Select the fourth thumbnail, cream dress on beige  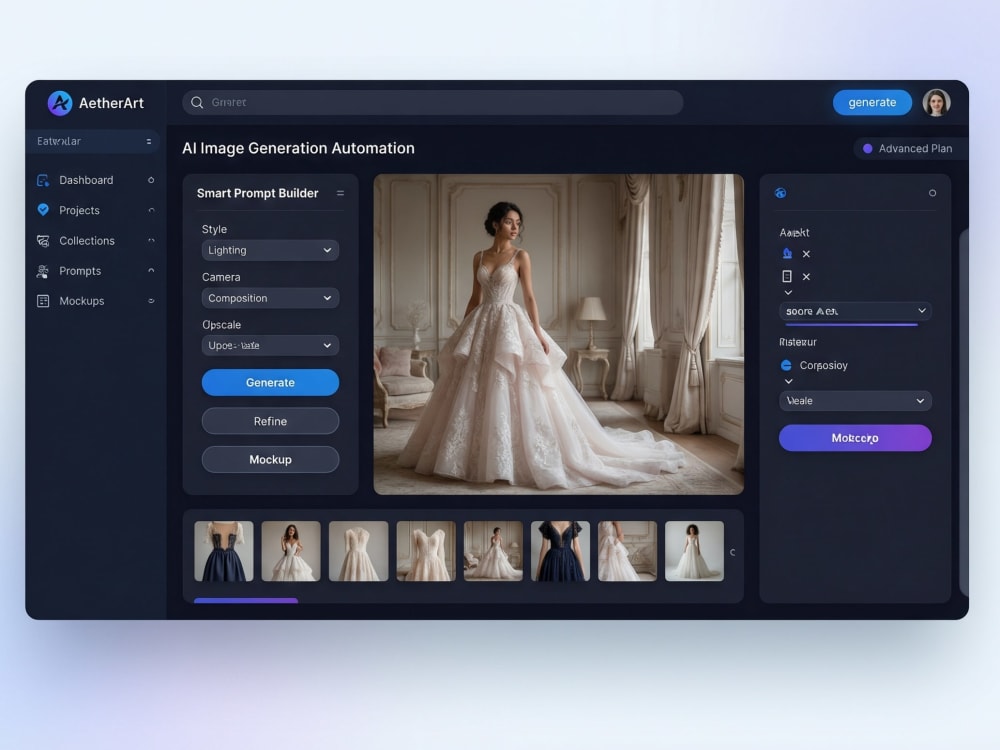(426, 551)
